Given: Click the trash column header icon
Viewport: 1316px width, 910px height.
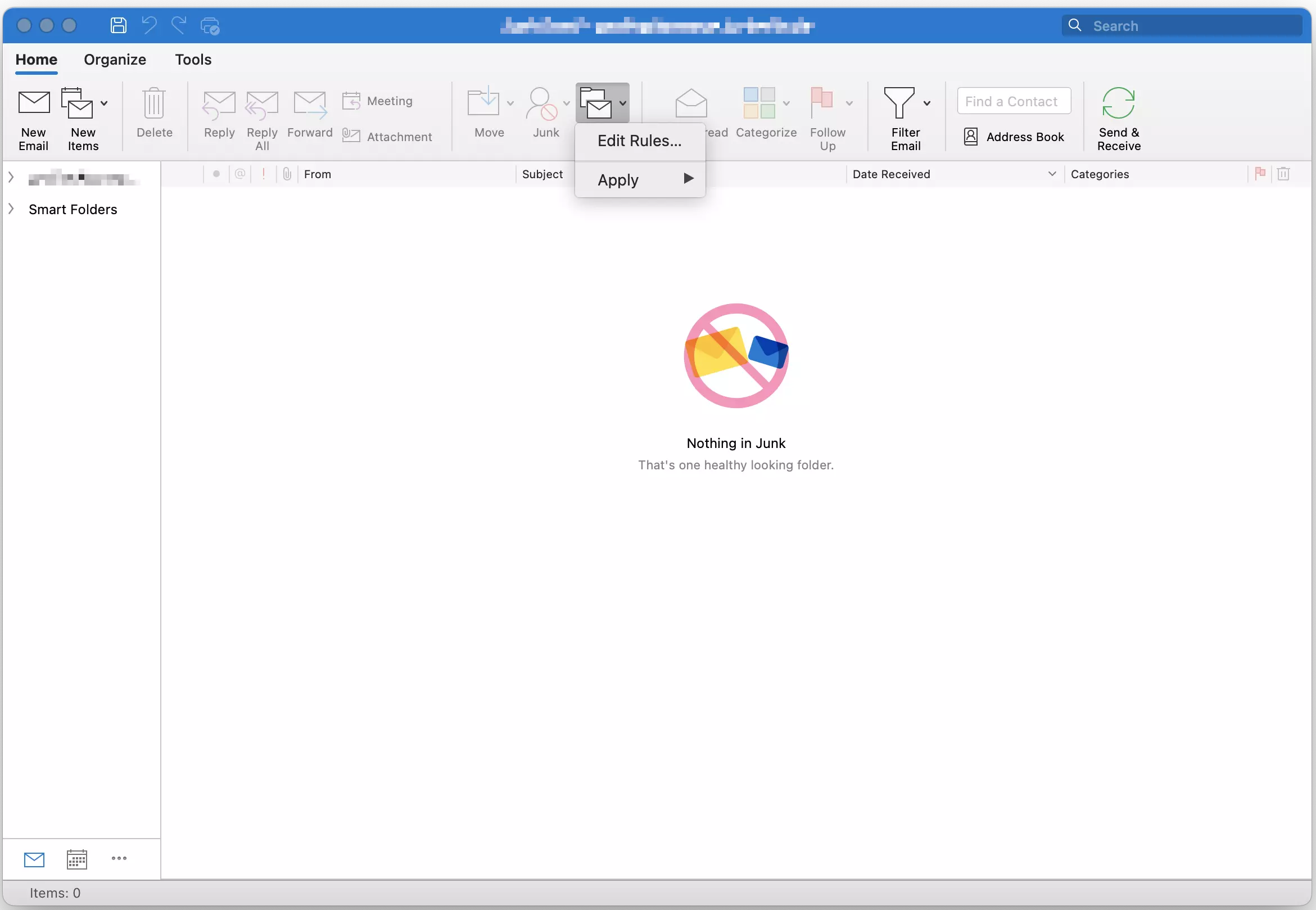Looking at the screenshot, I should pos(1283,174).
